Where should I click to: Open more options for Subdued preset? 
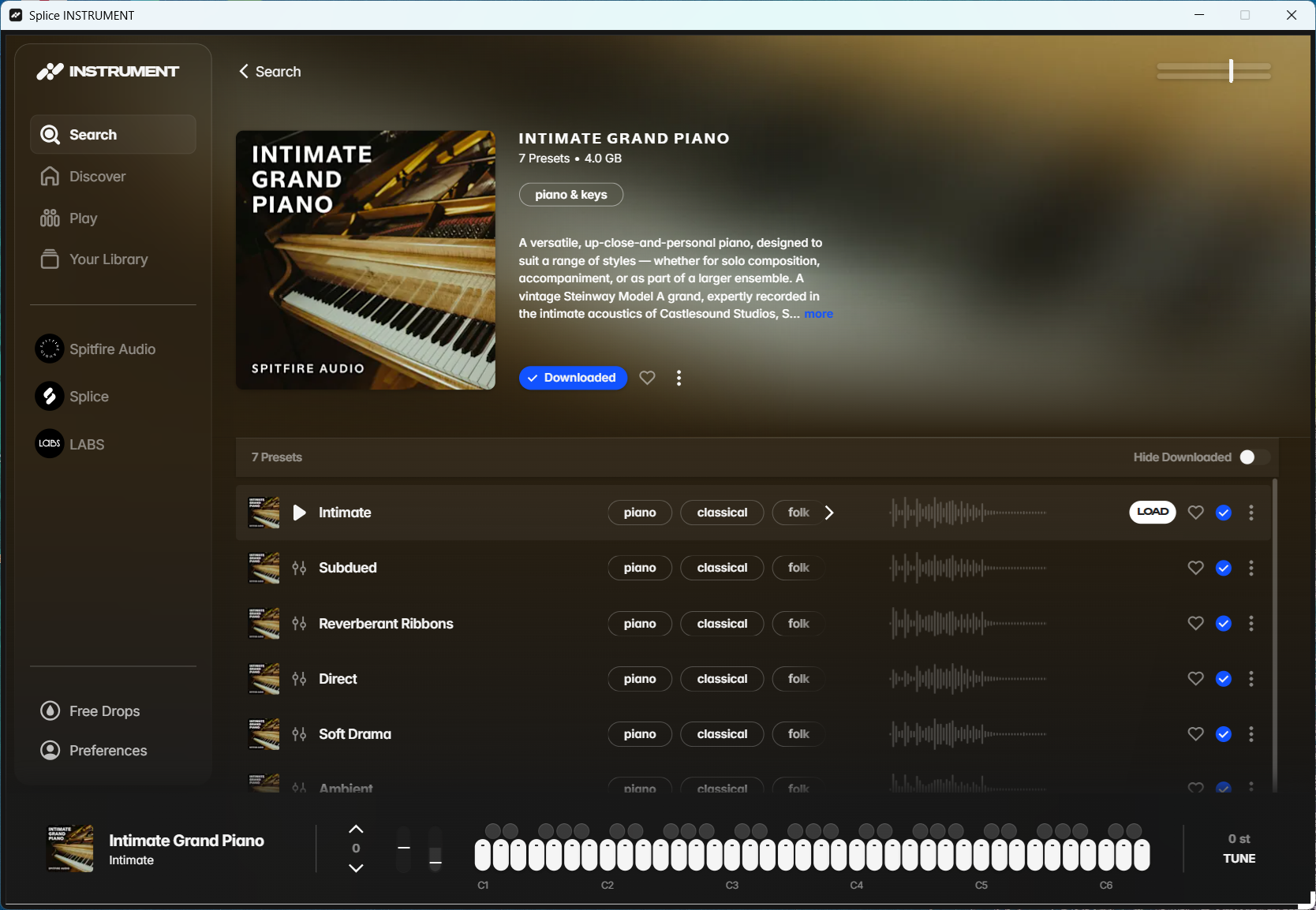click(x=1251, y=568)
